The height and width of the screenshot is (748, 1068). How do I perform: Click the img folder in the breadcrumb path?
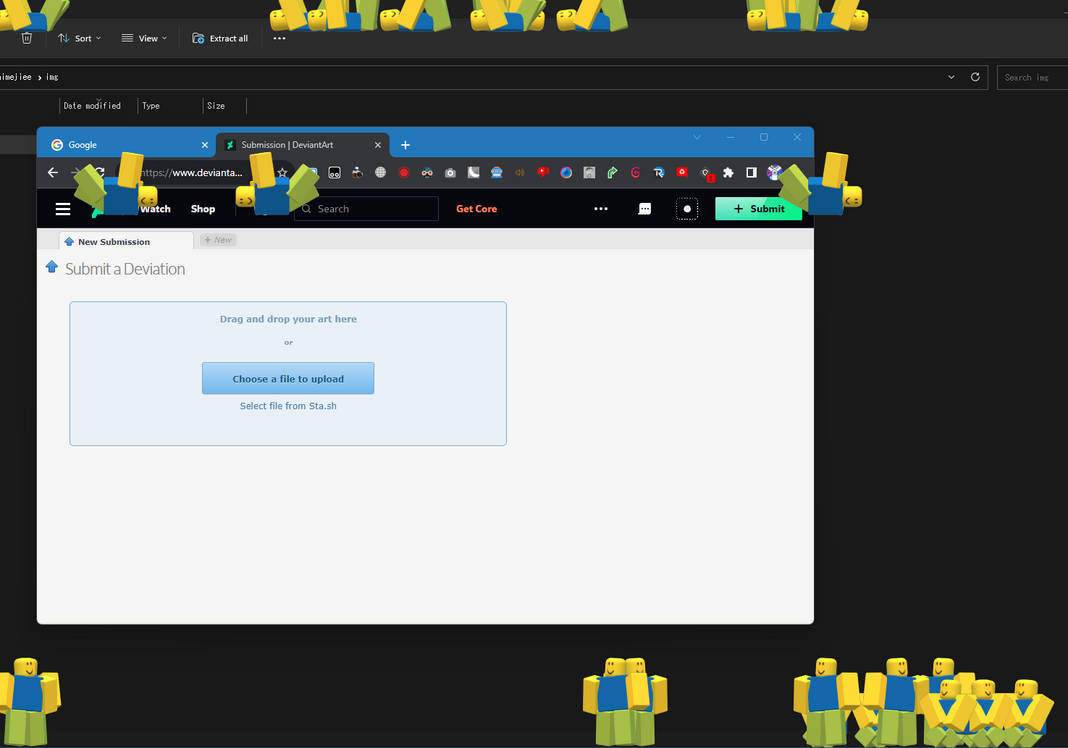click(52, 77)
